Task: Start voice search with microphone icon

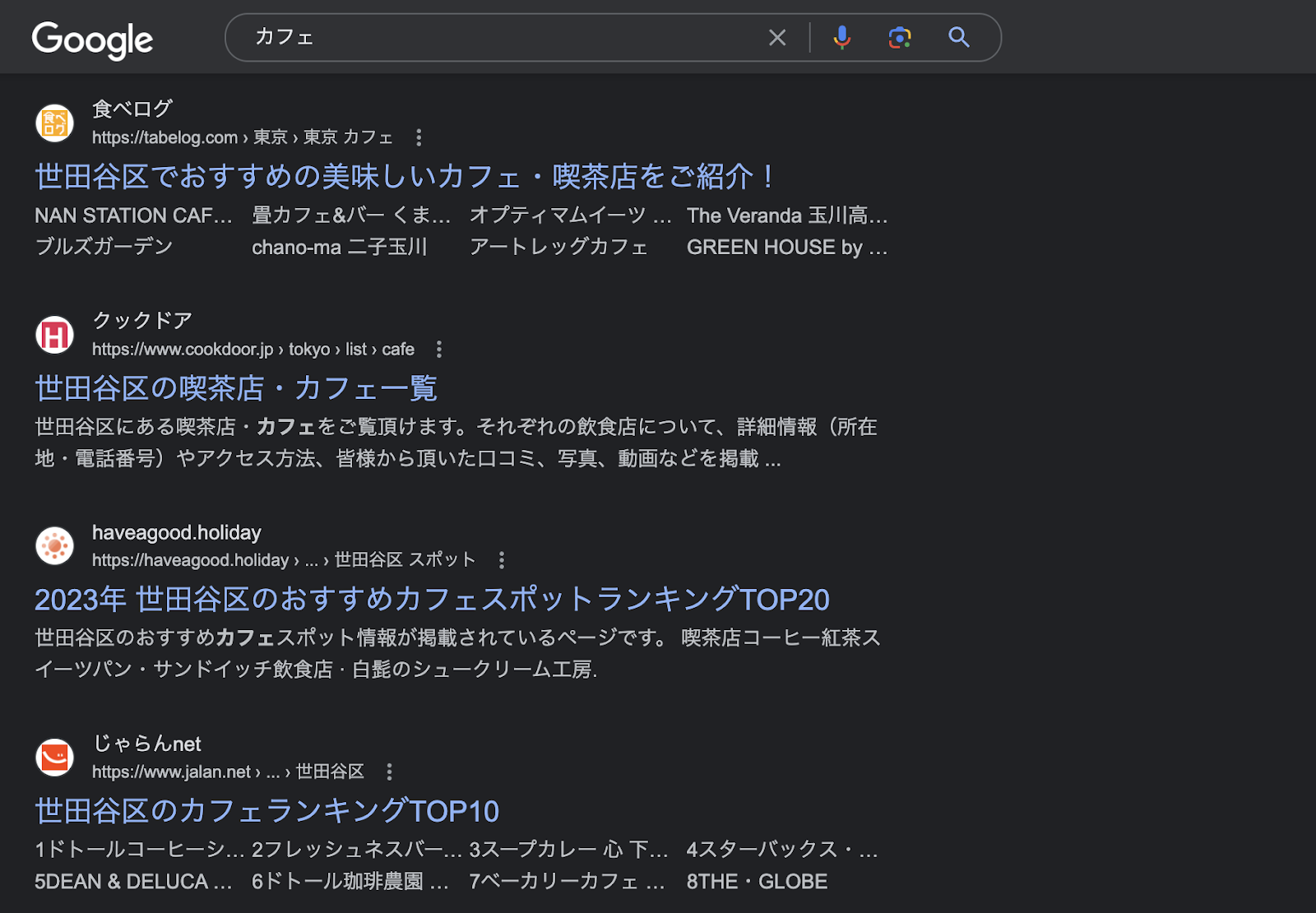Action: point(841,37)
